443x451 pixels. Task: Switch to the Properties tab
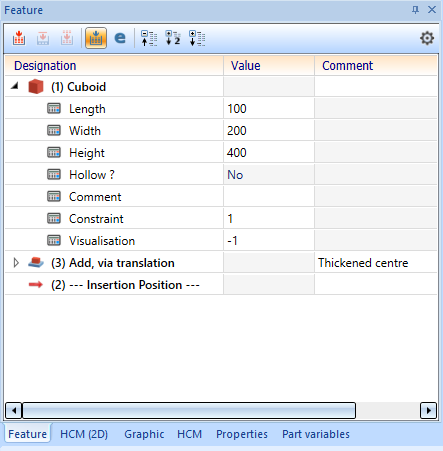click(242, 434)
